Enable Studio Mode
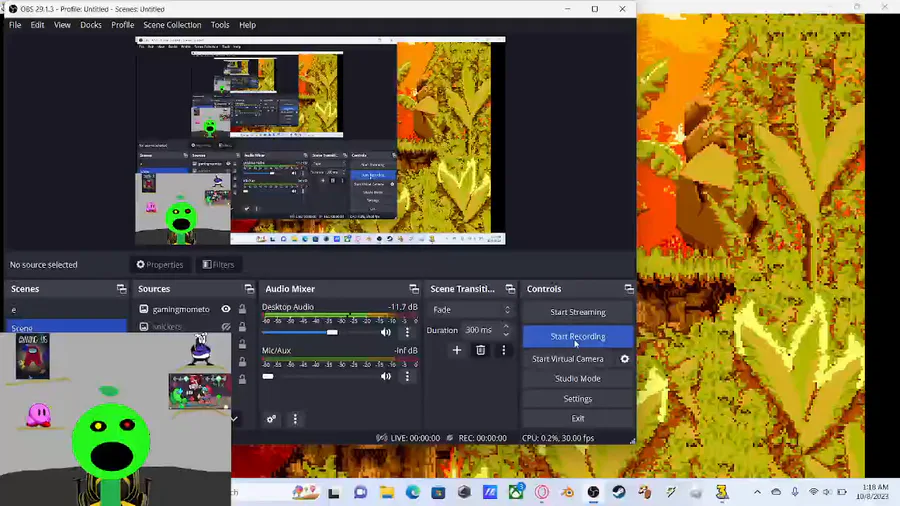Viewport: 900px width, 506px height. tap(578, 379)
